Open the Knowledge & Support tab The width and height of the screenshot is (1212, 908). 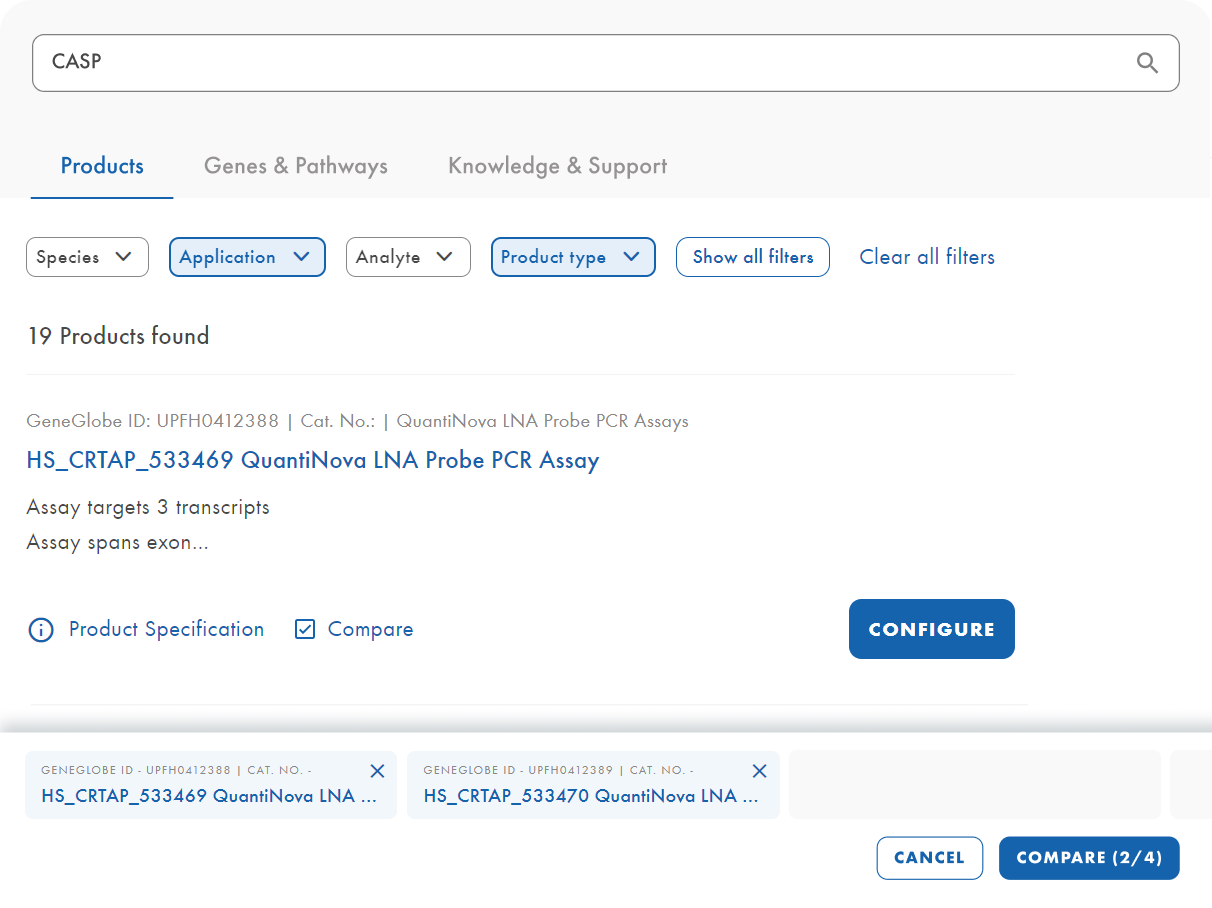coord(557,166)
